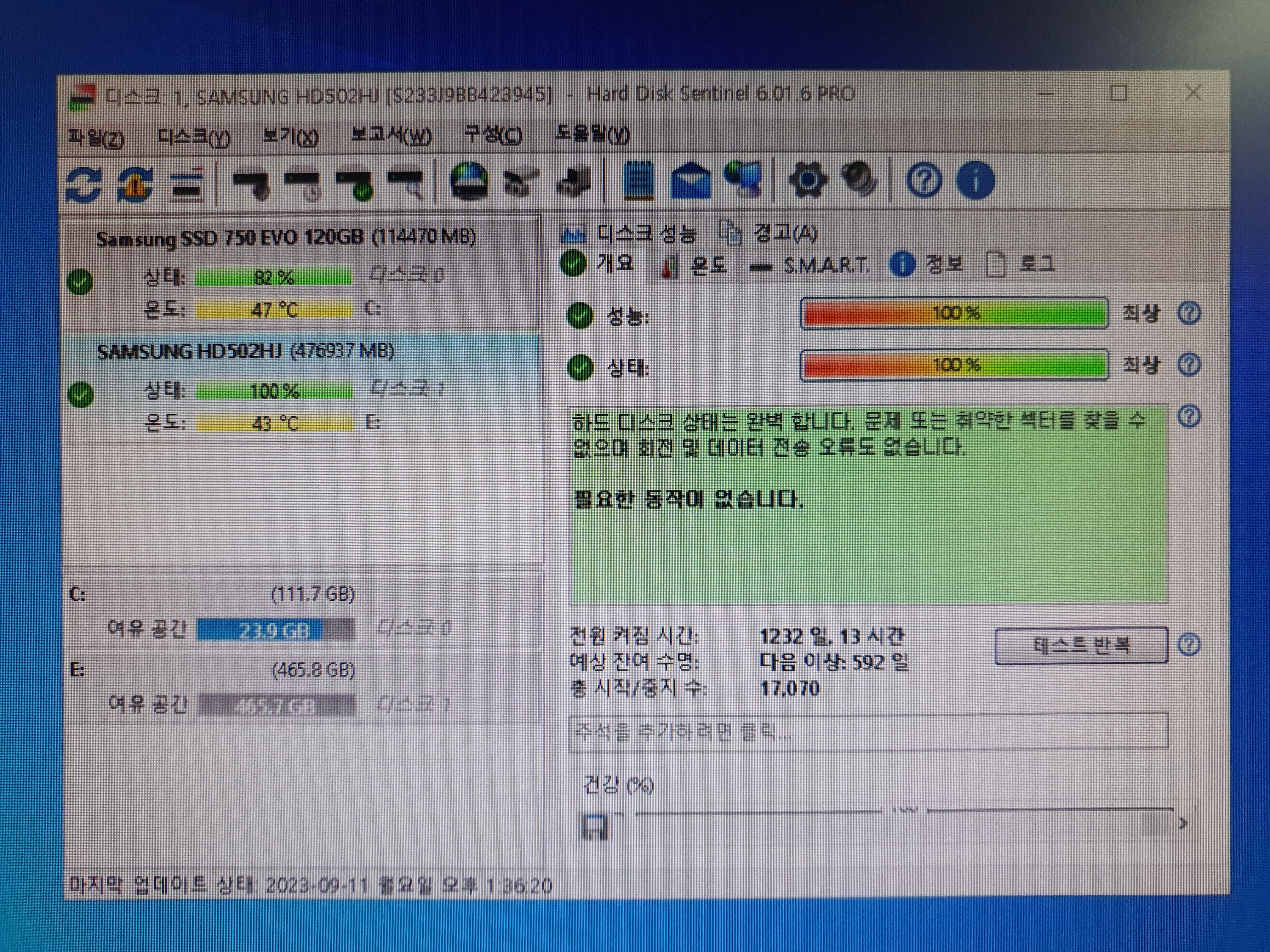Click the disk icon with clock overlay

[303, 185]
